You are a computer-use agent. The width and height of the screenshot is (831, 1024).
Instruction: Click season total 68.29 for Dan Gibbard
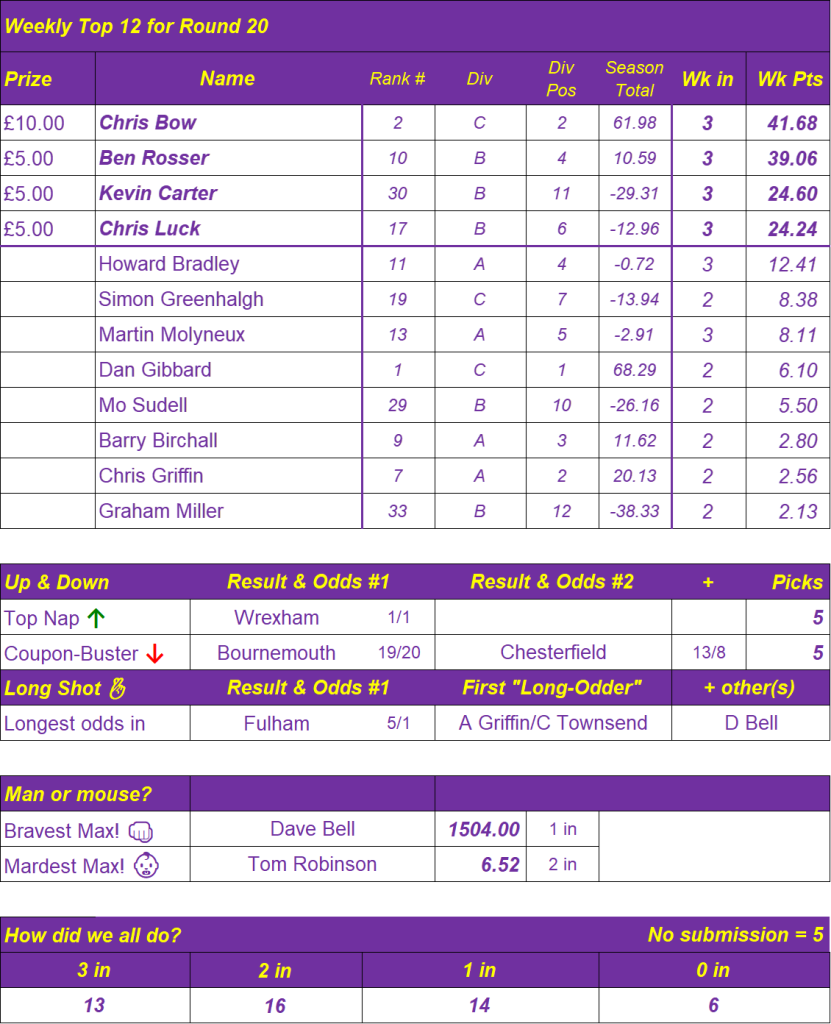coord(634,370)
